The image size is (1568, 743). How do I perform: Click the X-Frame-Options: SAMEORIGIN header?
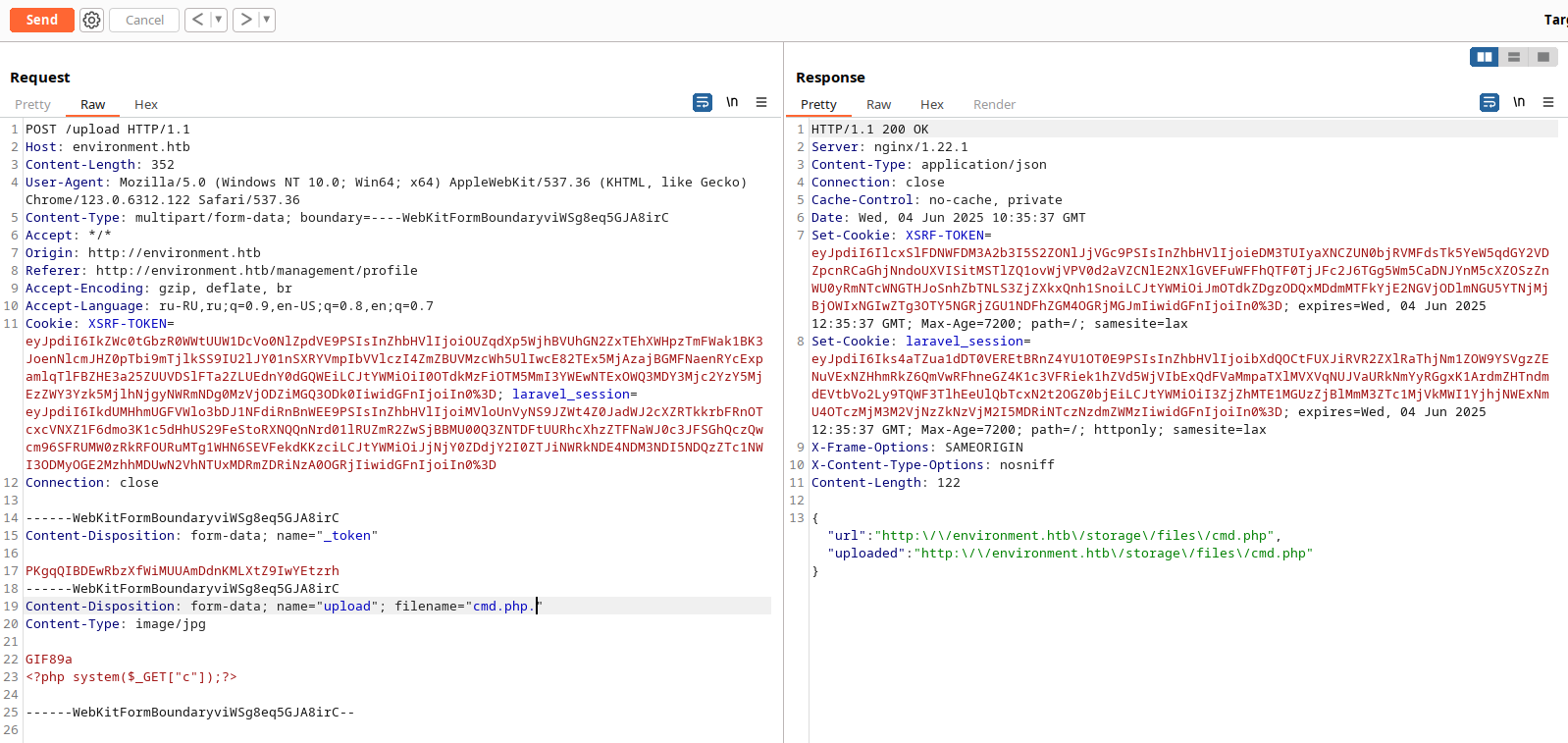[917, 448]
